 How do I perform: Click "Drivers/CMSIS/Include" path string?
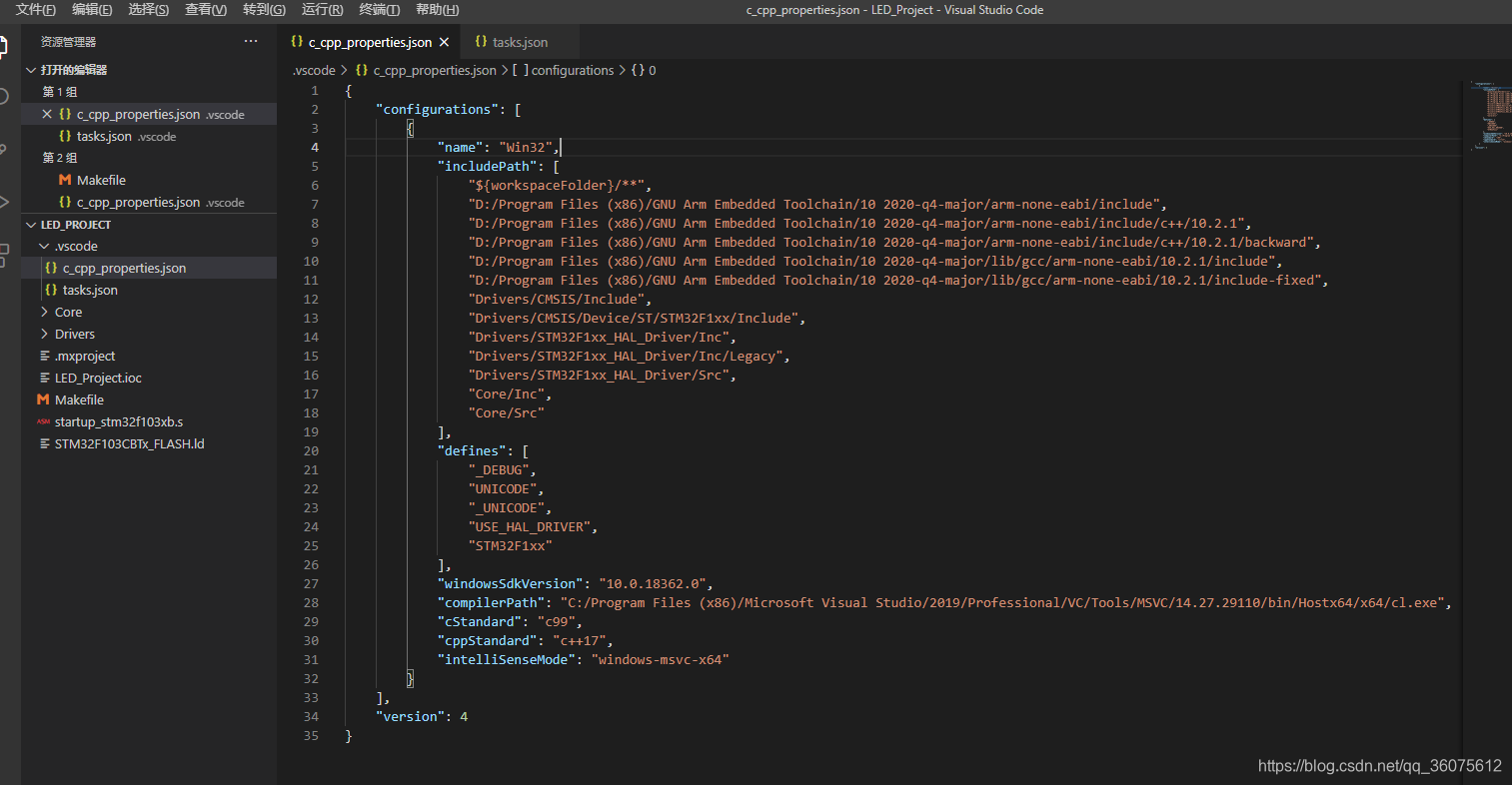pyautogui.click(x=557, y=299)
